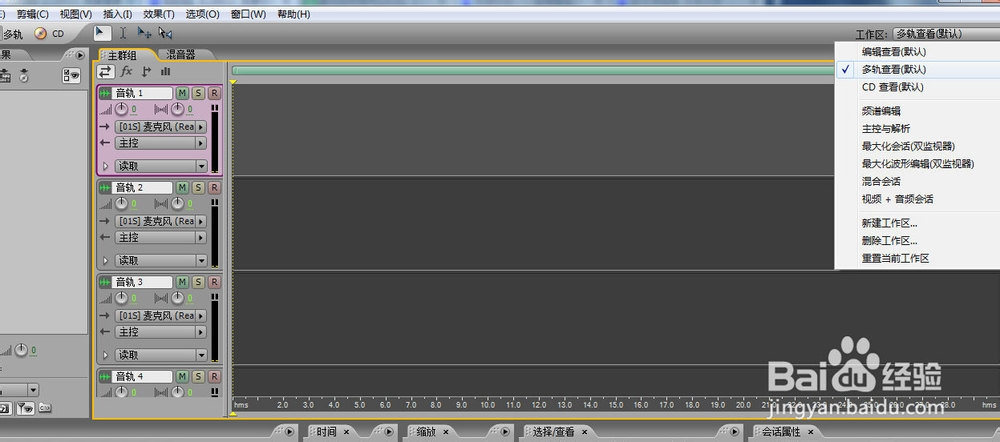1000x442 pixels.
Task: Solo 音轨 1 with S button
Action: pos(198,93)
